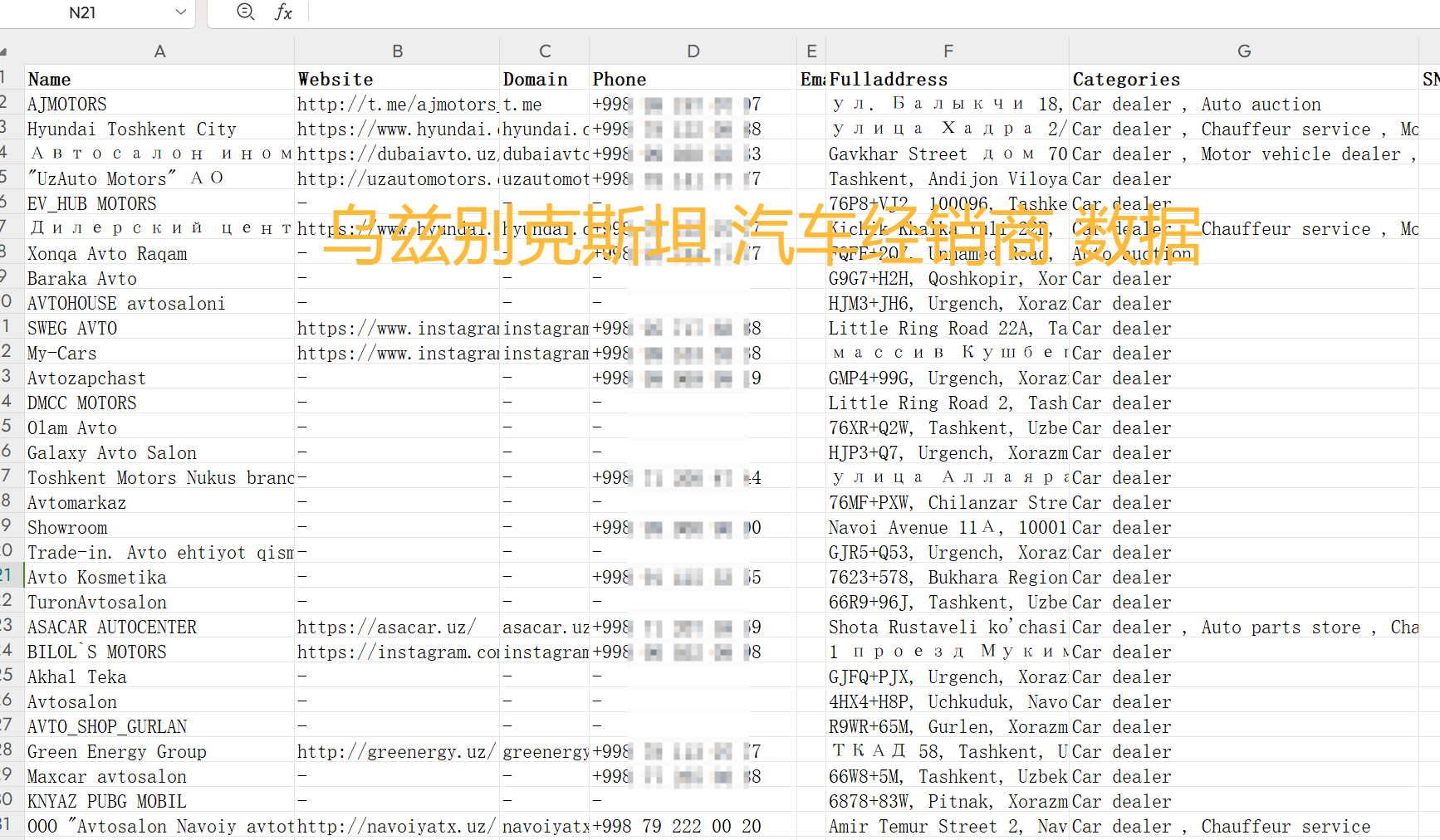
Task: Select column D header
Action: [x=693, y=51]
